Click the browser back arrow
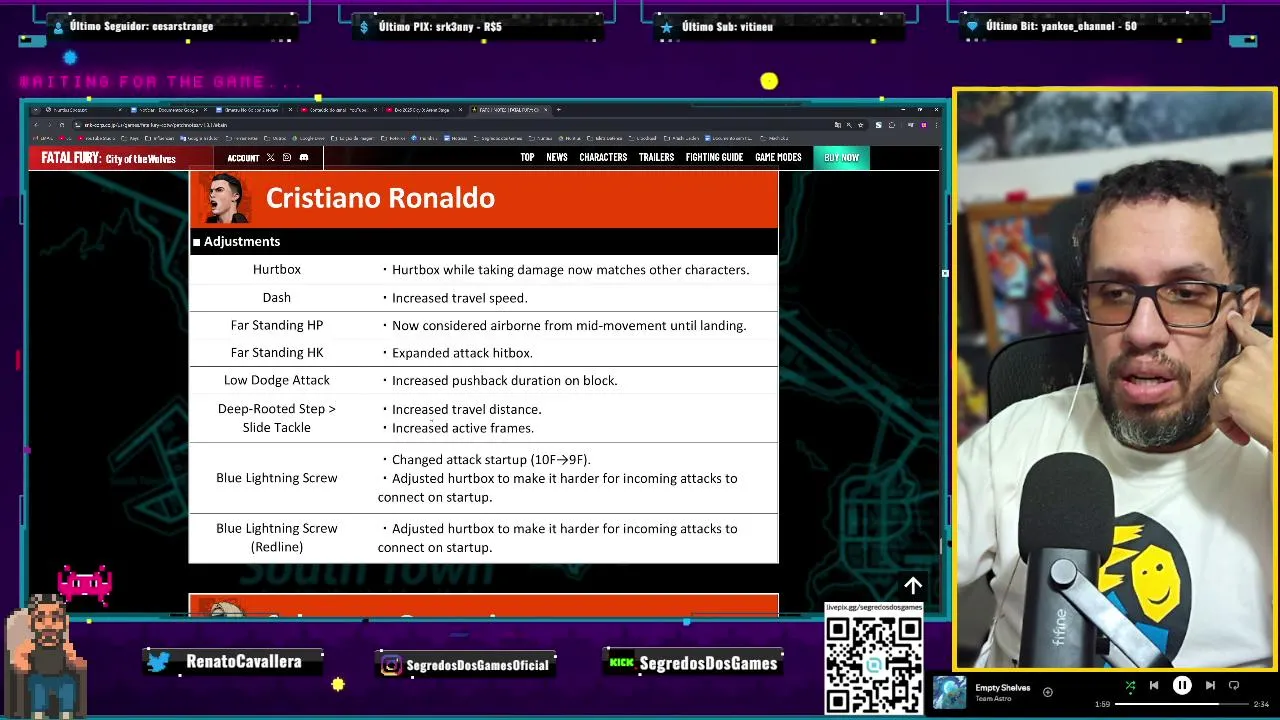Screen dimensions: 1280x720 click(35, 125)
